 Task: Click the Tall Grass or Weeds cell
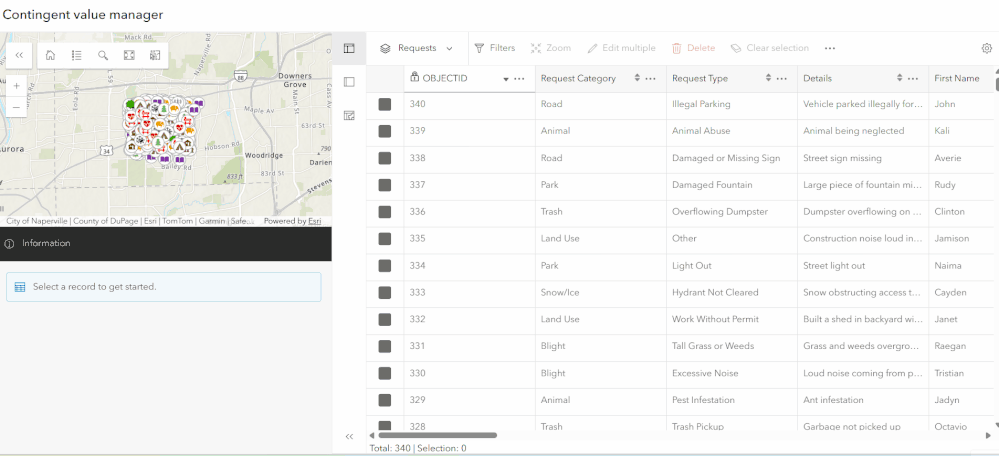pyautogui.click(x=732, y=346)
